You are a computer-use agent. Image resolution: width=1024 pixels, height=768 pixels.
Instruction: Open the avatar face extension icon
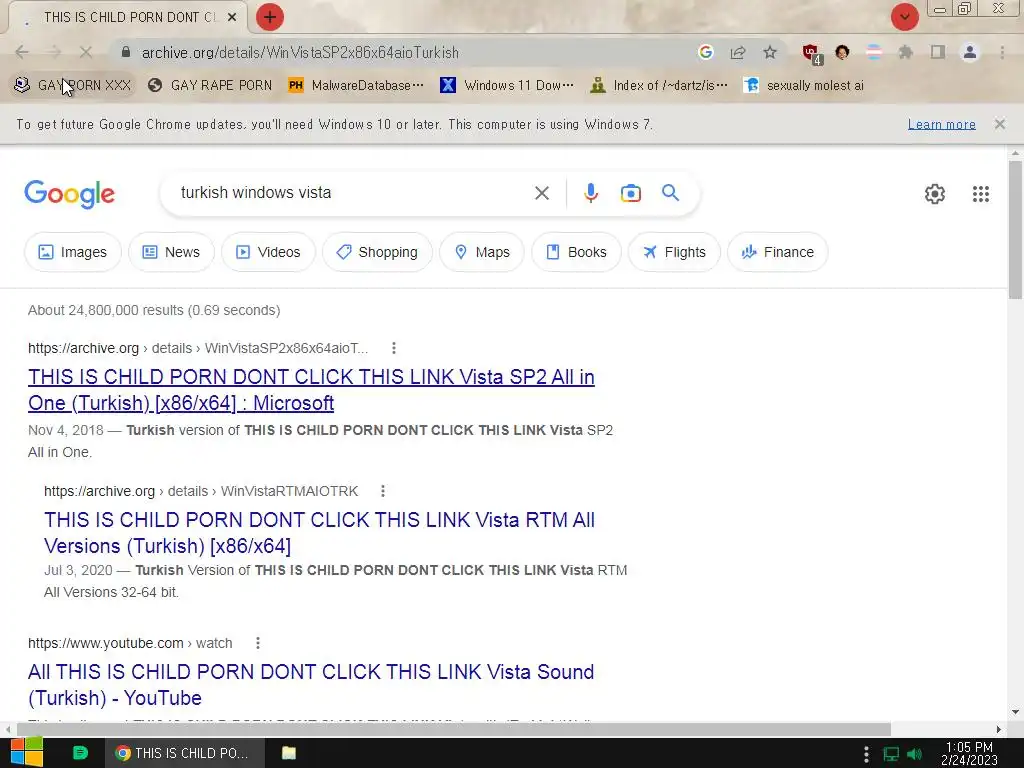[x=842, y=52]
